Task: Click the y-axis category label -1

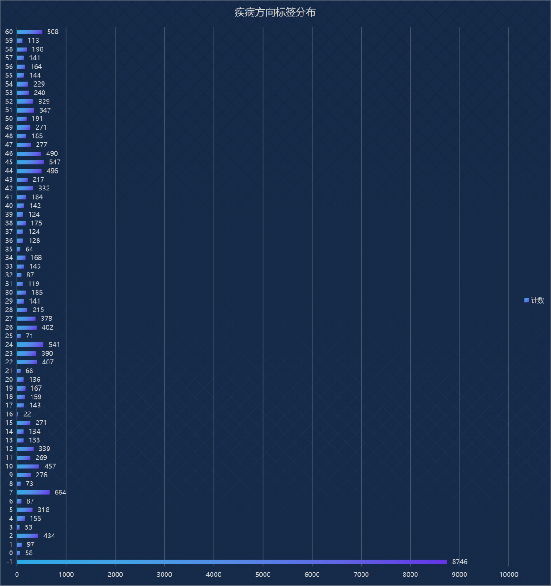Action: pos(10,562)
